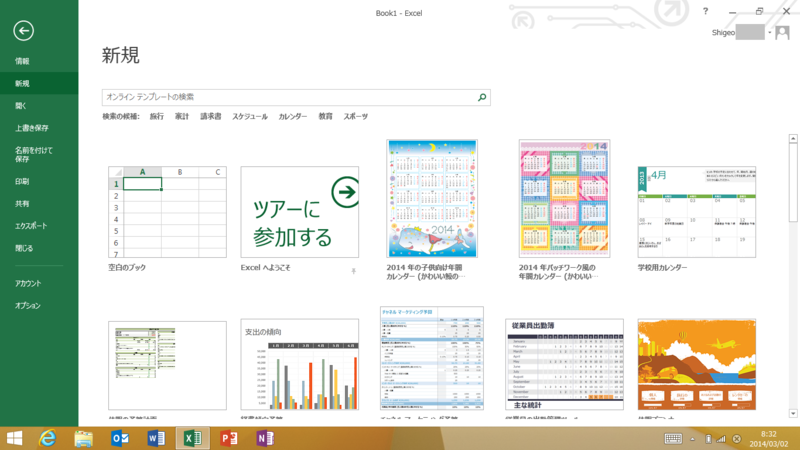Screen dimensions: 800x450
Task: Click the back arrow circle icon
Action: [23, 31]
